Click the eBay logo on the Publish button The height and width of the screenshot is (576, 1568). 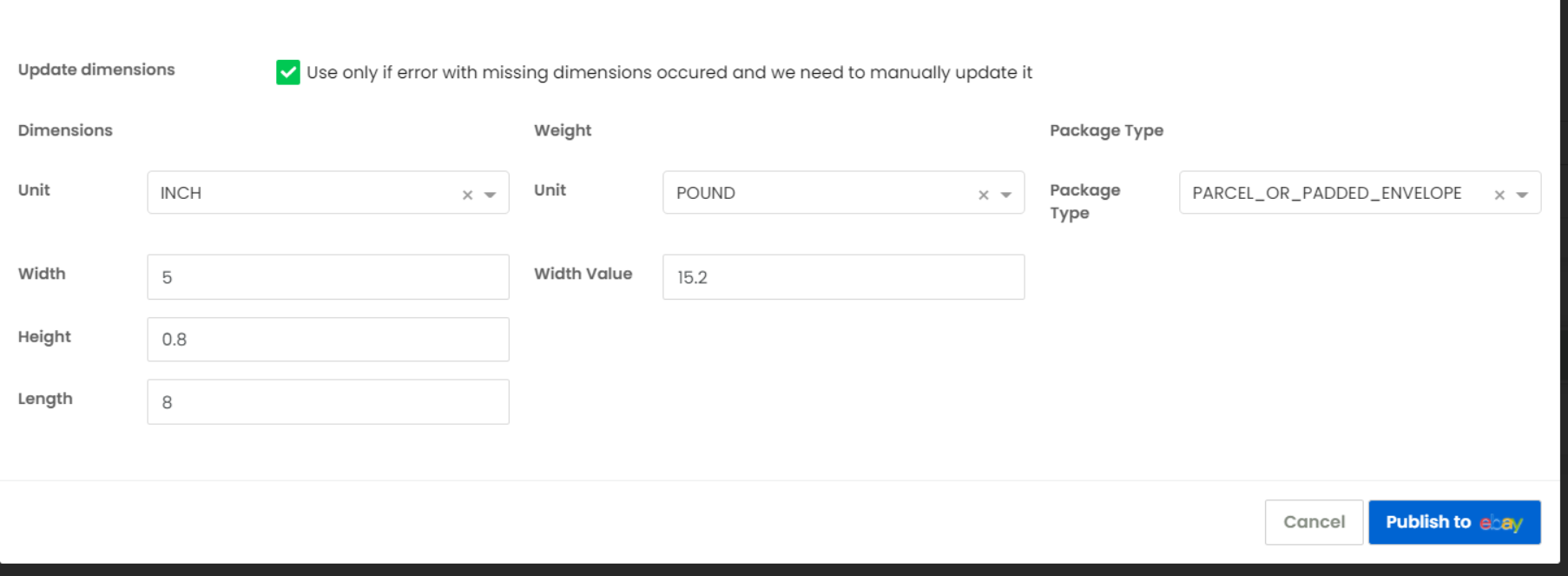pyautogui.click(x=1501, y=522)
